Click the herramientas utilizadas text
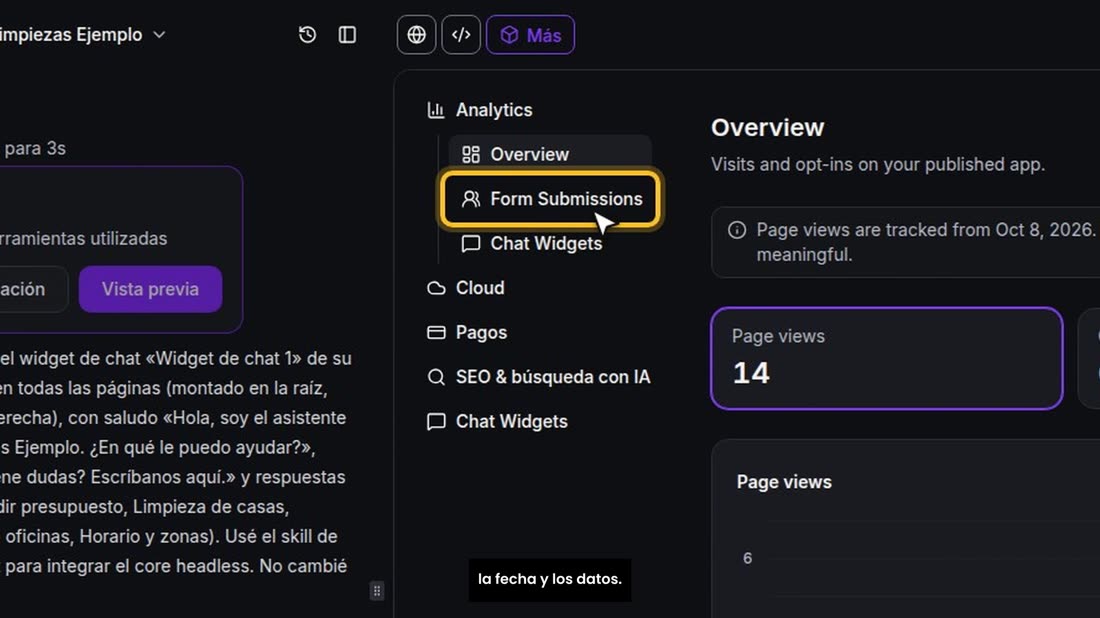Image resolution: width=1100 pixels, height=618 pixels. (x=83, y=239)
